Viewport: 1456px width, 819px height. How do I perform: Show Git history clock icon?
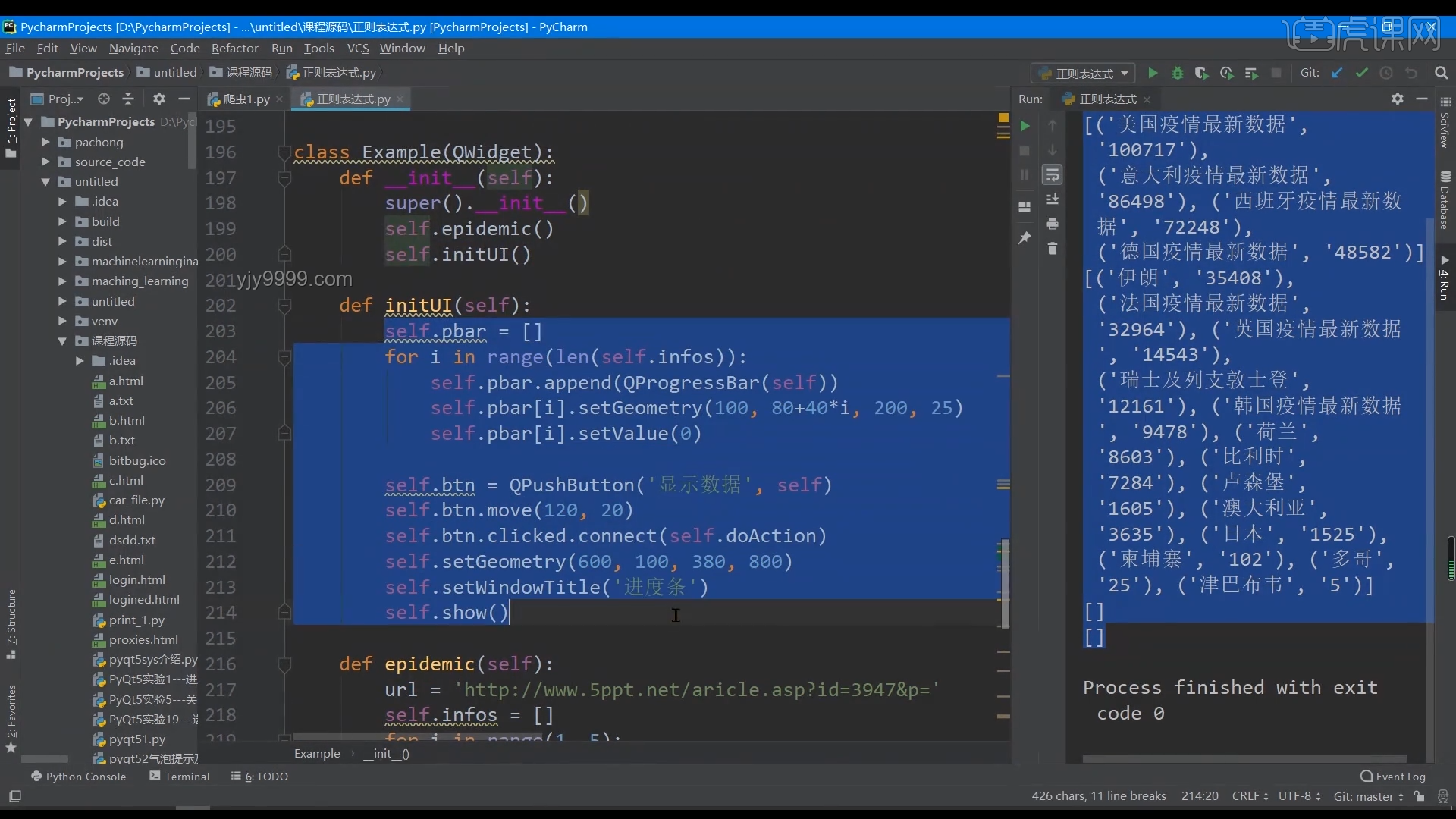(x=1386, y=73)
